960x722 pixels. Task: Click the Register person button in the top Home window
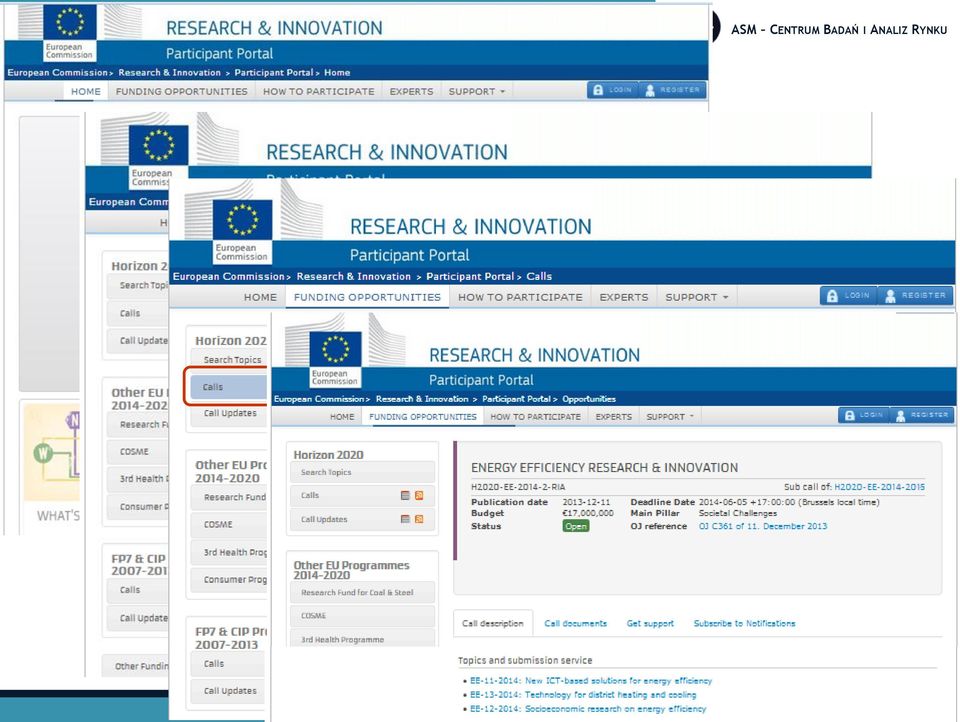pos(672,90)
